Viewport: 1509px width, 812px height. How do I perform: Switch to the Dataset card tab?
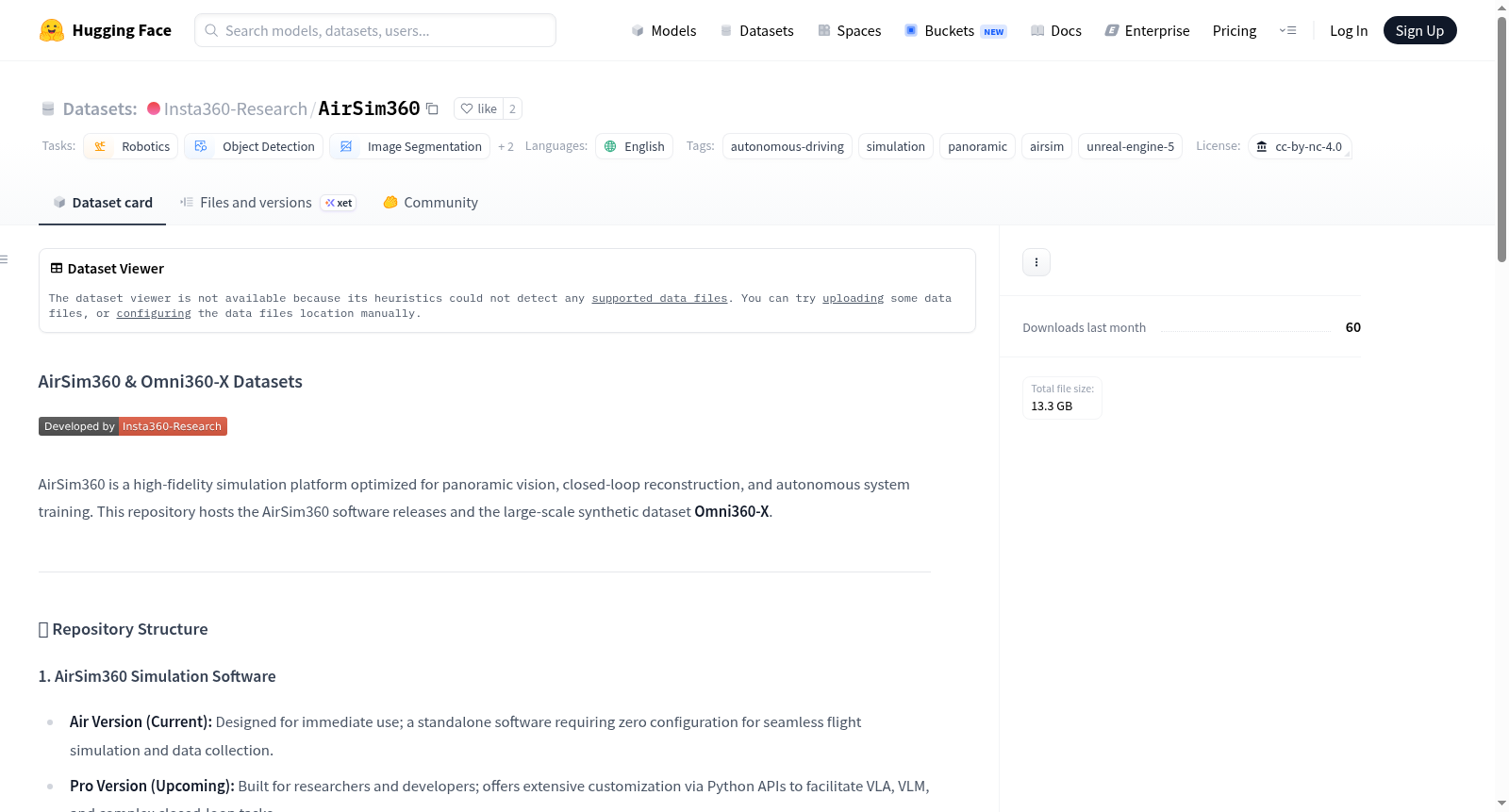pos(102,203)
